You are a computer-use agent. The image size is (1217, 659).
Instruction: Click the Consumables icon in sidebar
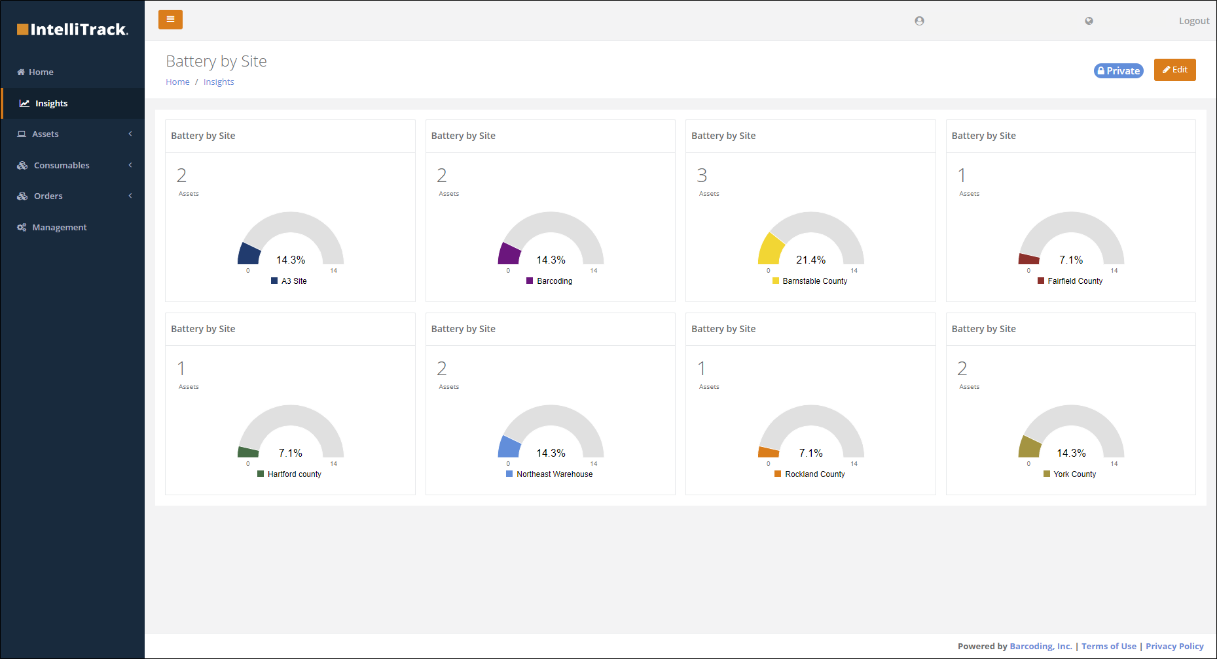tap(22, 165)
